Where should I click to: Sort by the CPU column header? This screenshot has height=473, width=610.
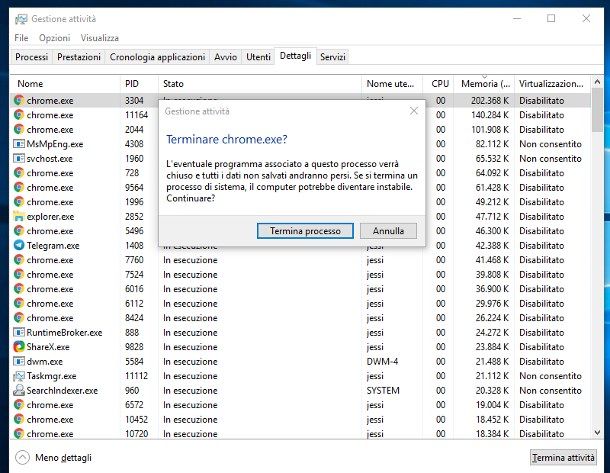point(438,84)
